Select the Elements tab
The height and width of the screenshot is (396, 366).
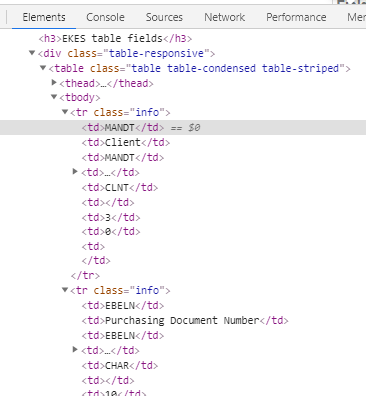[44, 17]
